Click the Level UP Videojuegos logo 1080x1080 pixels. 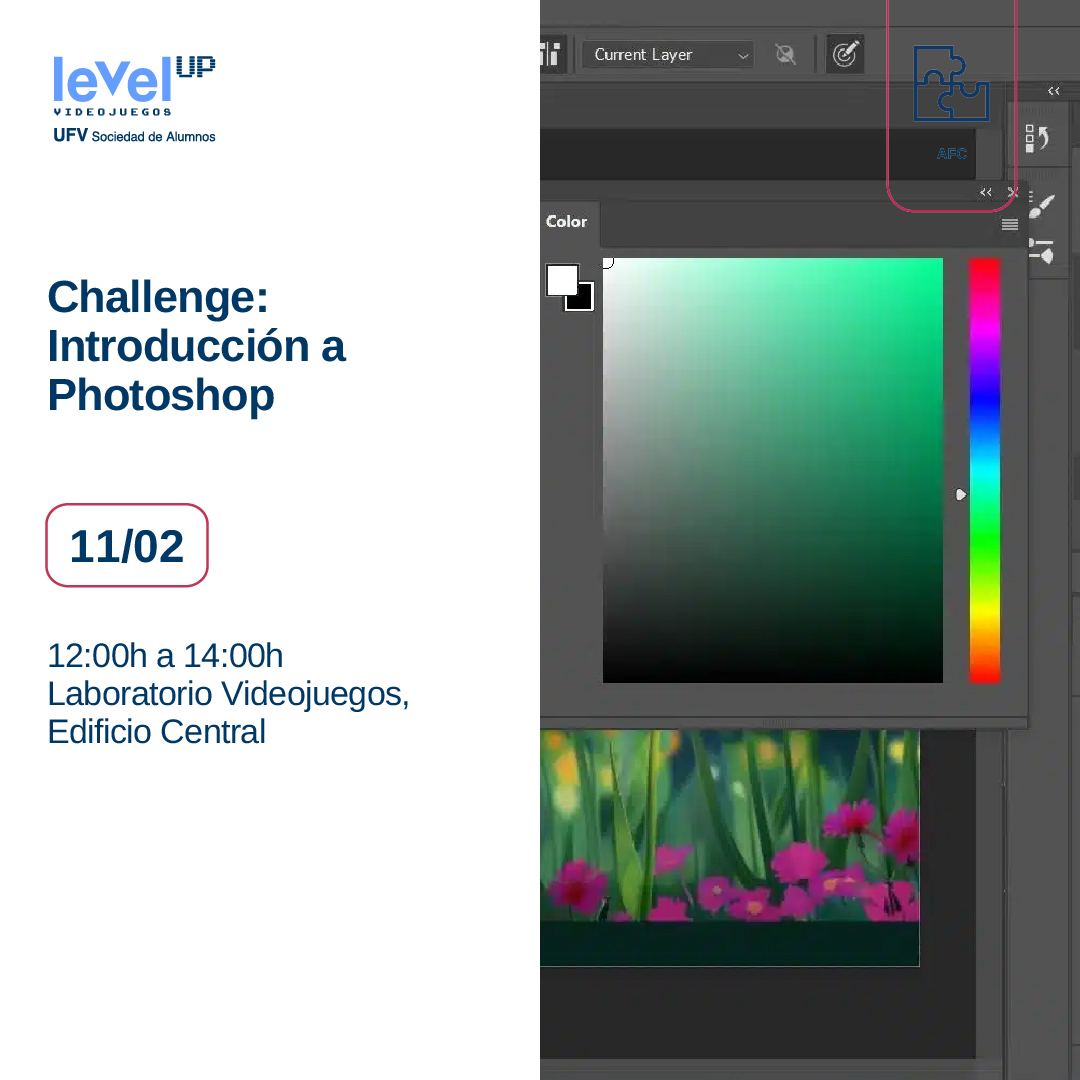[134, 86]
